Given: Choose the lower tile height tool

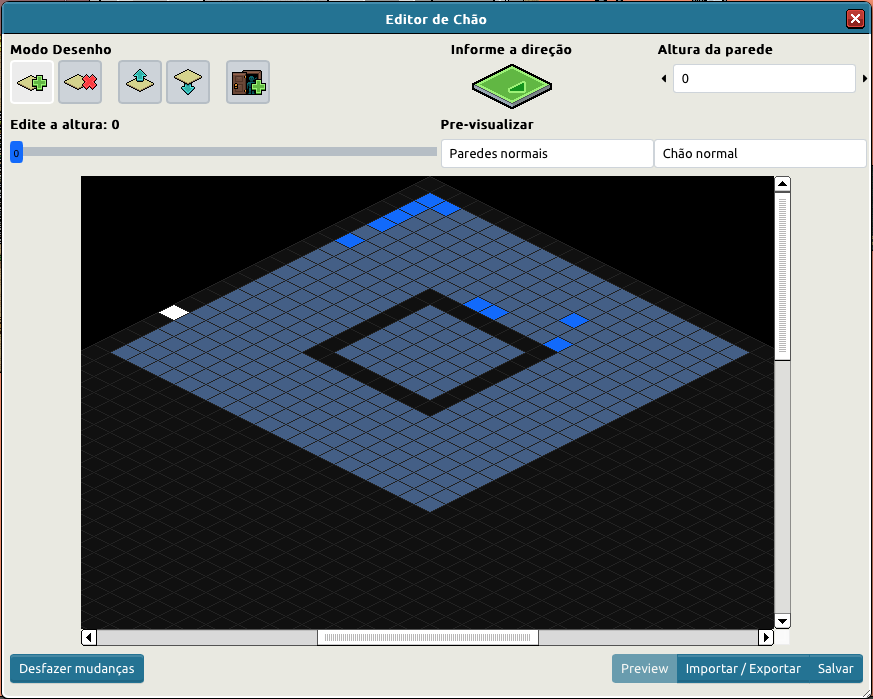Looking at the screenshot, I should coord(188,82).
